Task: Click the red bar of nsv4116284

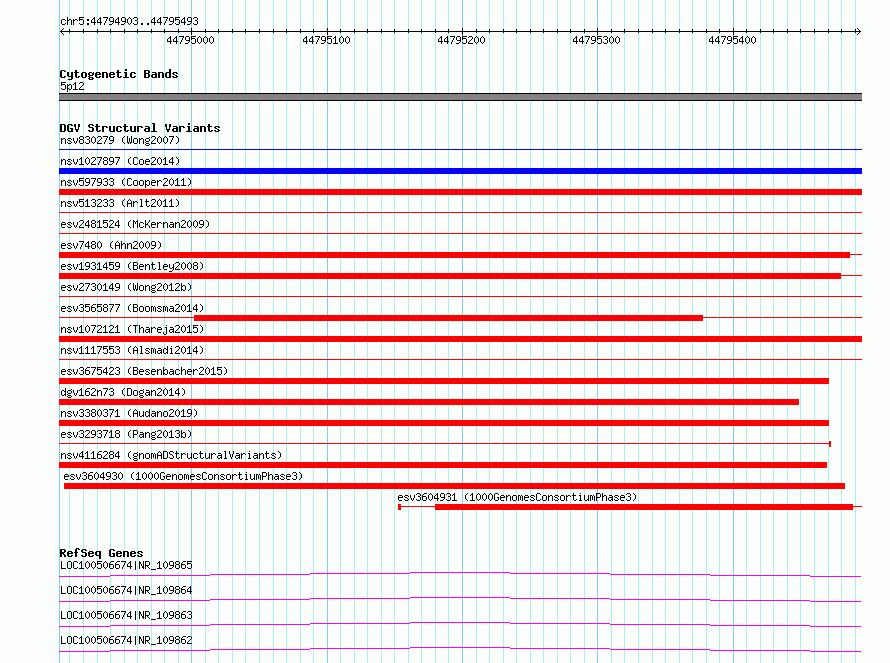Action: tap(443, 465)
